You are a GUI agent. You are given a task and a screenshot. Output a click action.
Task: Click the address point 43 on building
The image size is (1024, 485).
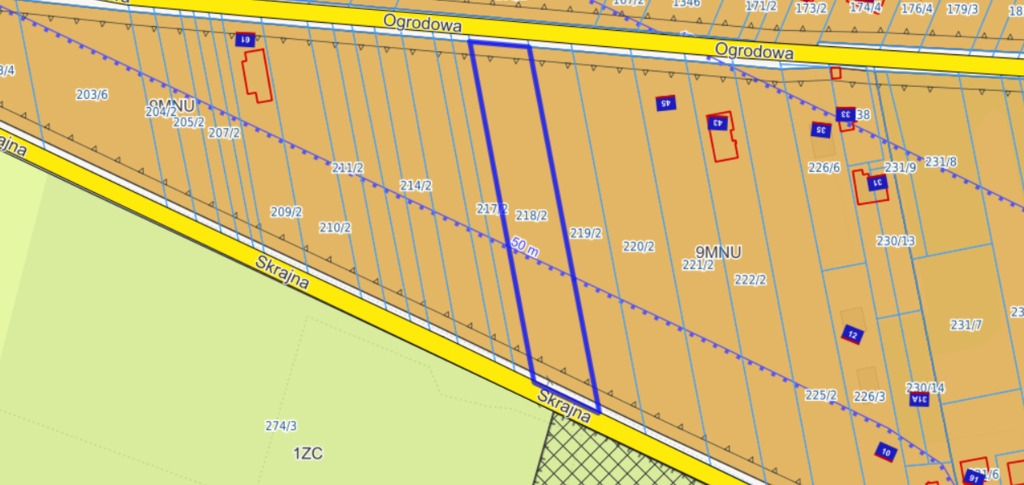point(718,123)
